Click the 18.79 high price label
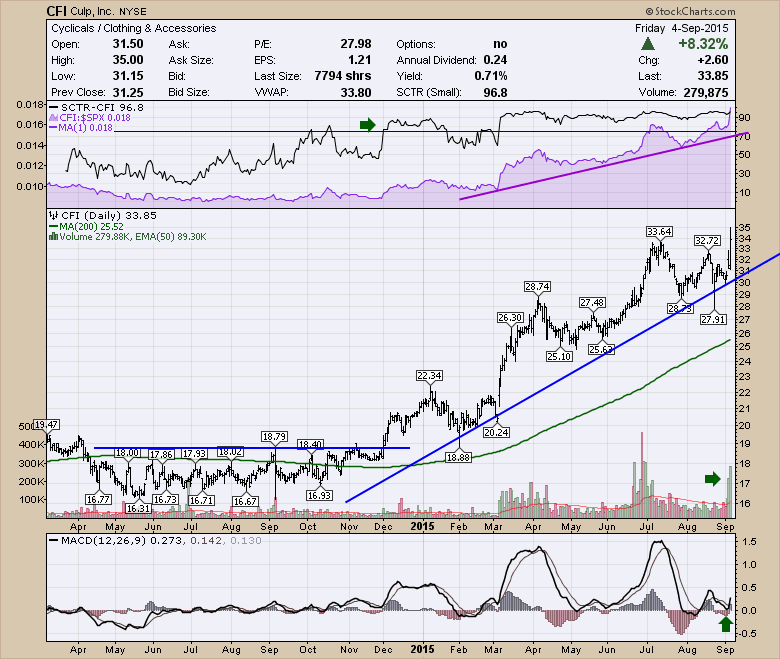Image resolution: width=780 pixels, height=659 pixels. (274, 437)
